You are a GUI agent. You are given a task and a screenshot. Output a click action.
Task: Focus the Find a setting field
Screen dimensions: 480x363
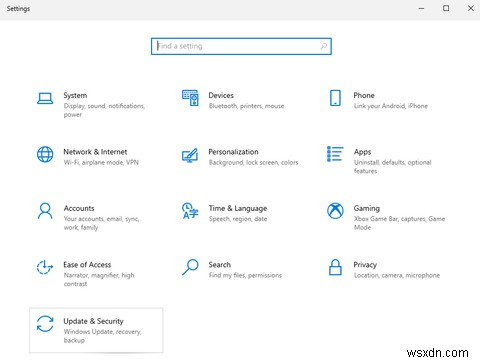click(x=241, y=46)
